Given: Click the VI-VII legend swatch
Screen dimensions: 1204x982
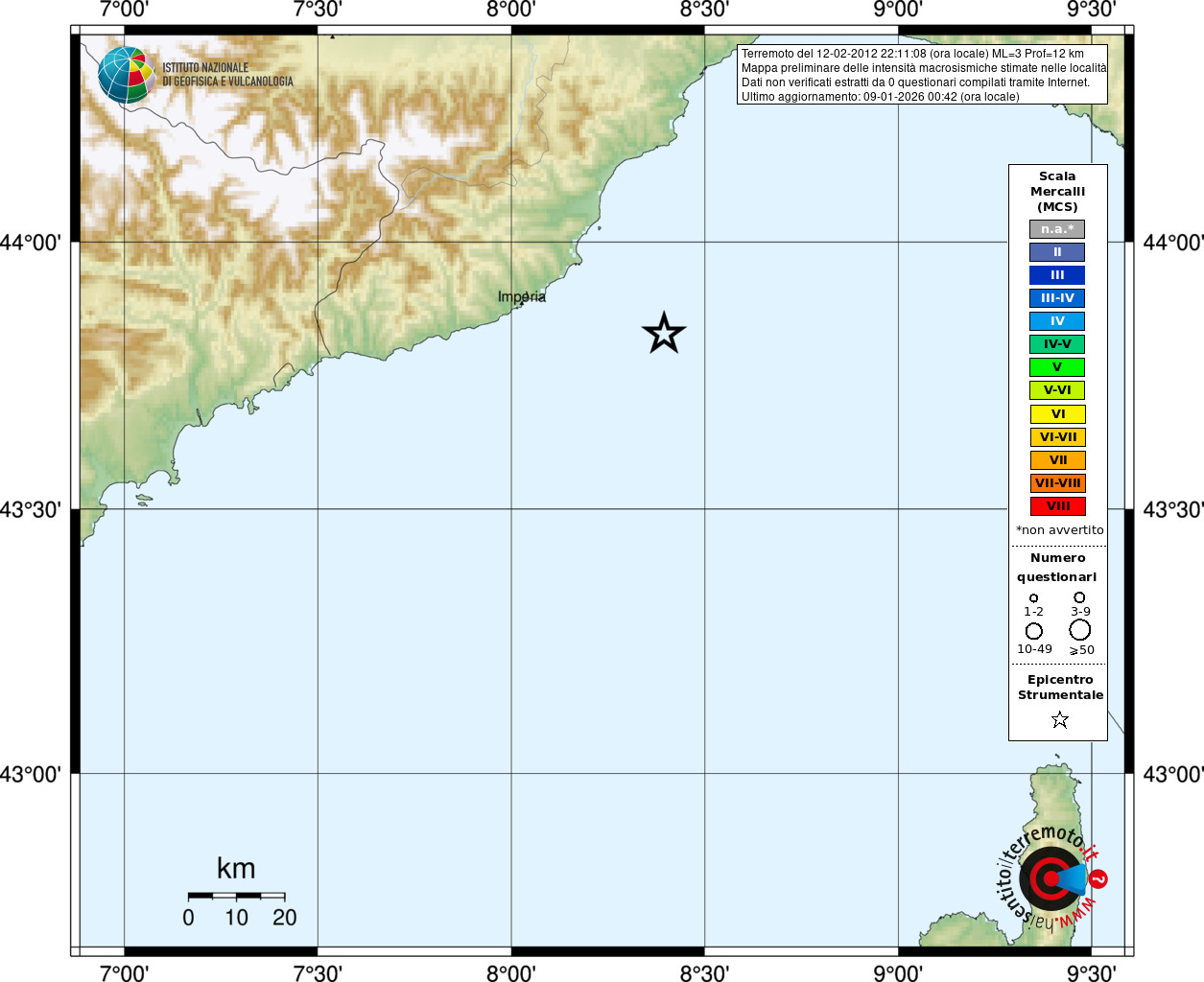Looking at the screenshot, I should pyautogui.click(x=1058, y=437).
